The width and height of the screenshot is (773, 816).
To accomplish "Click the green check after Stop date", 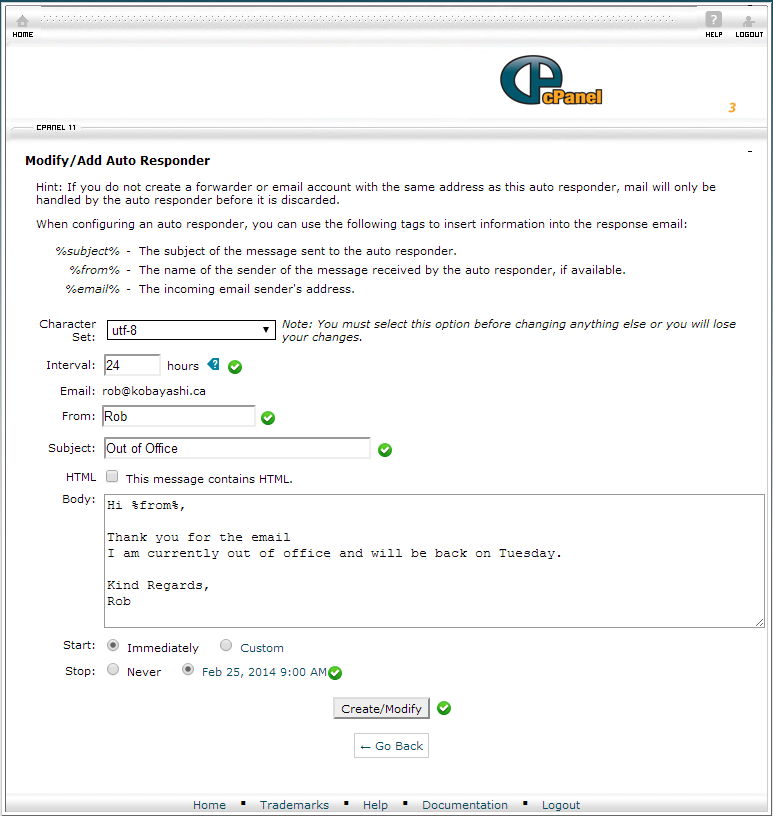I will coord(335,673).
